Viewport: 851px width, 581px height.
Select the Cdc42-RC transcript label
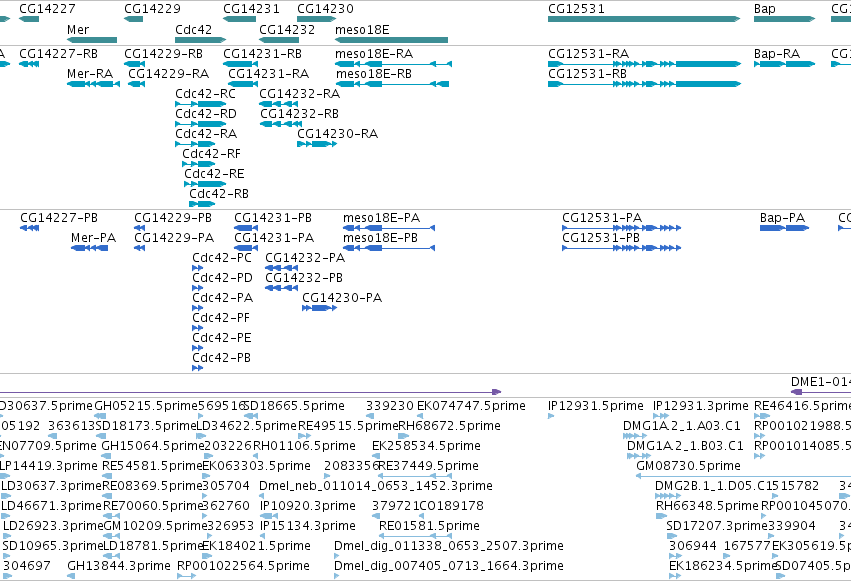point(205,94)
